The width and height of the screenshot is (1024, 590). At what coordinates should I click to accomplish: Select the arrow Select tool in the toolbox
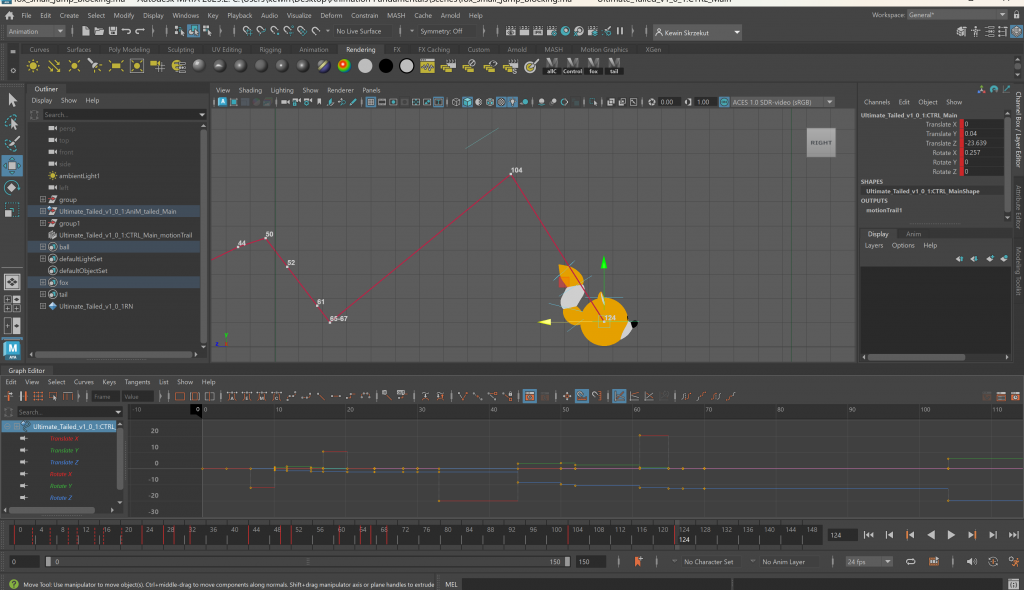coord(12,100)
